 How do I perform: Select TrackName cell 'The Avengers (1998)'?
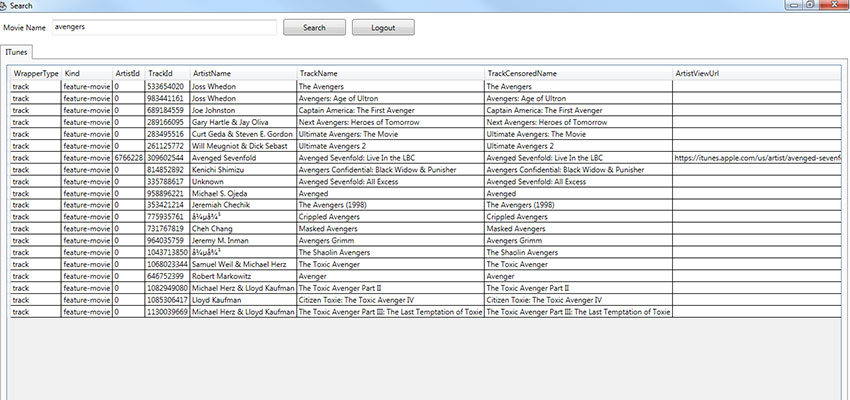(x=390, y=205)
